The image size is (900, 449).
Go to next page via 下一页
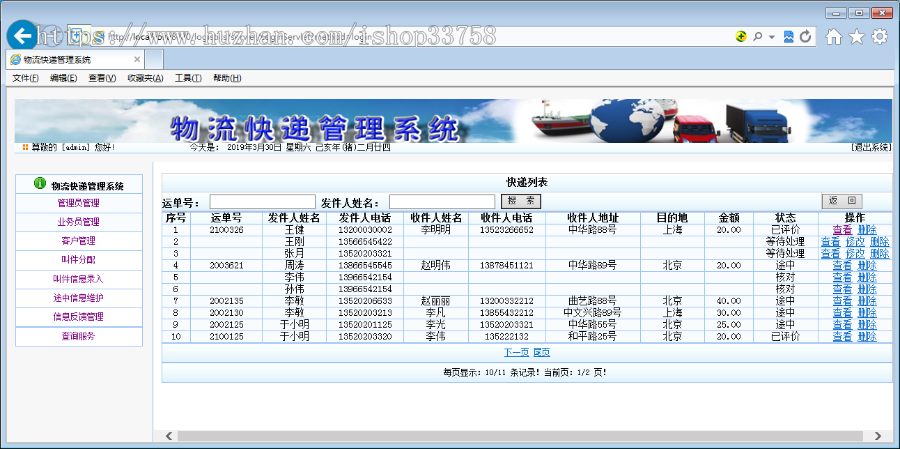pos(517,353)
